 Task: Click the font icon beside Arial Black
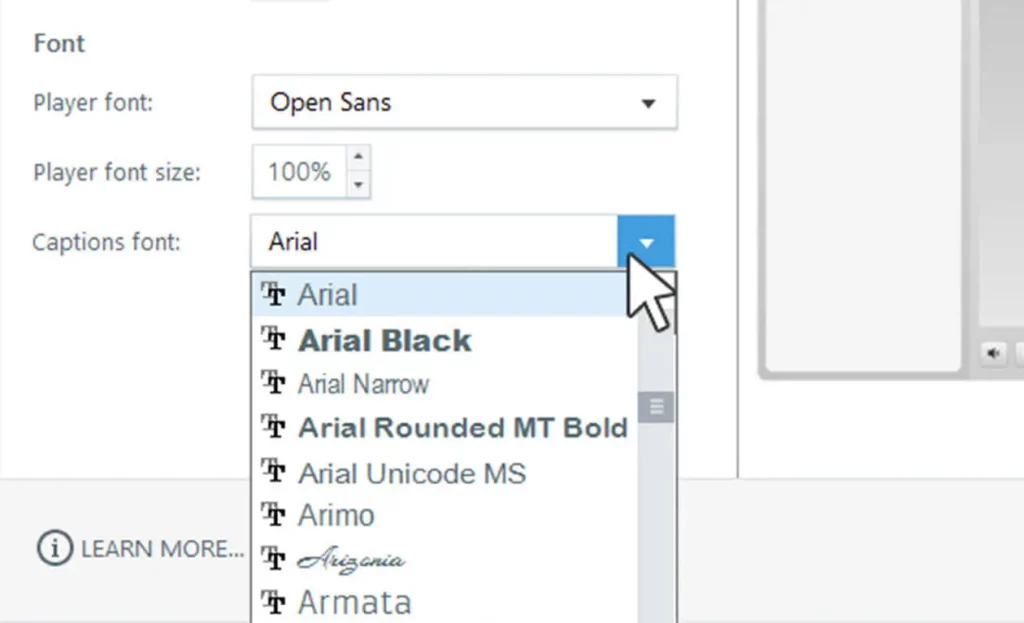273,339
